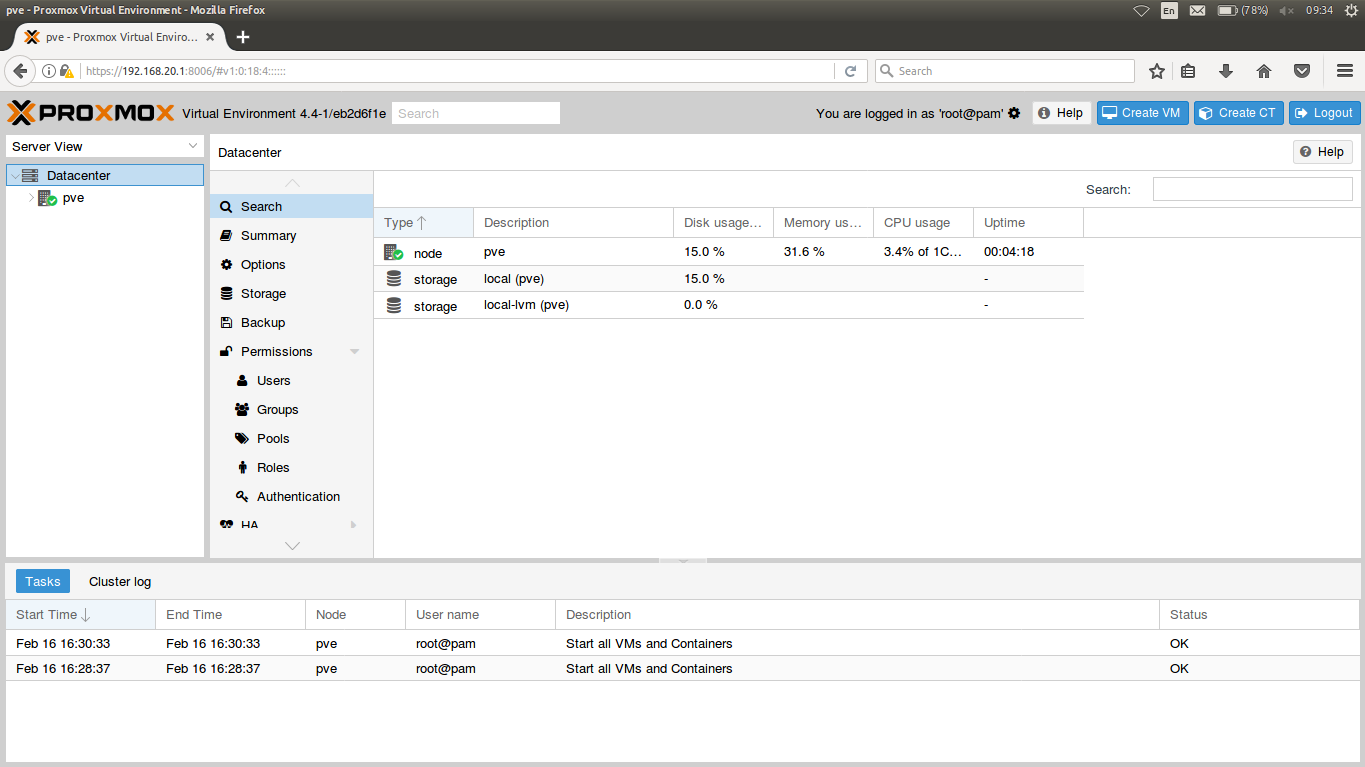Select Search in Datacenter menu
This screenshot has width=1365, height=767.
291,206
